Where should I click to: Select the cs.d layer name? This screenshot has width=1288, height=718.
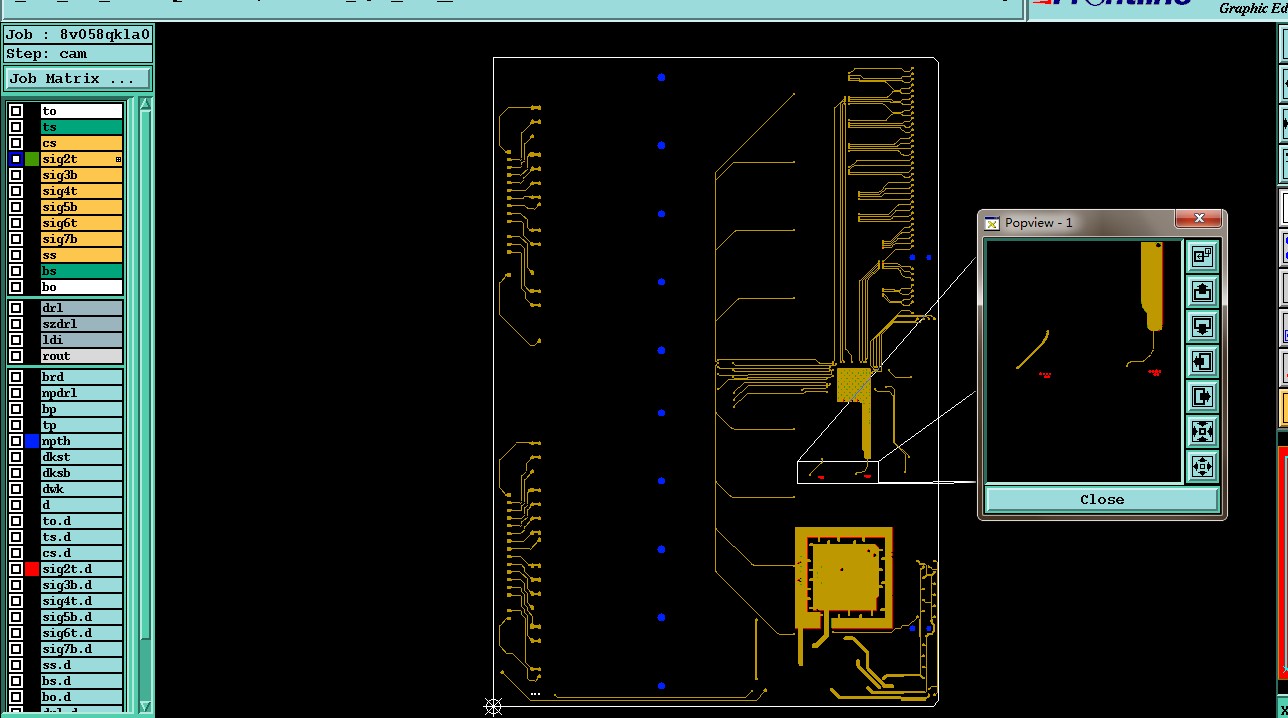(82, 553)
